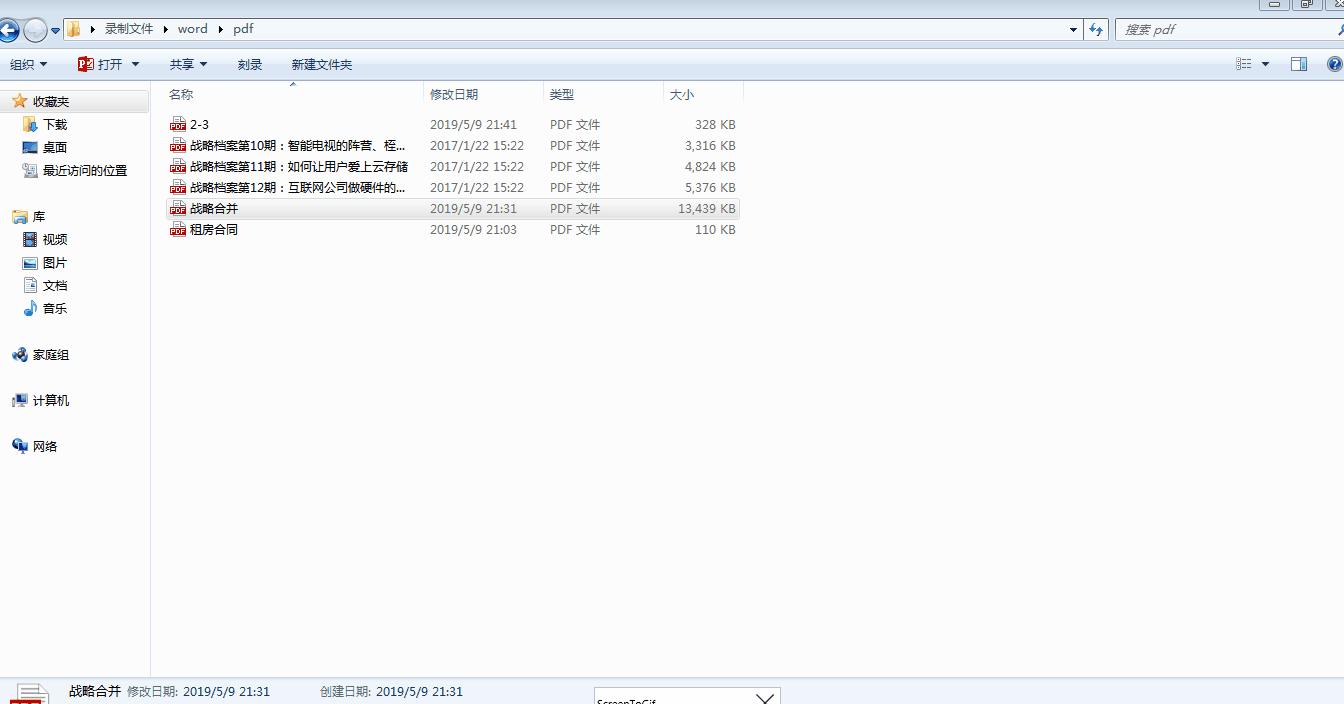Open the 组织 menu
Screen dimensions: 1344x704
coord(28,64)
